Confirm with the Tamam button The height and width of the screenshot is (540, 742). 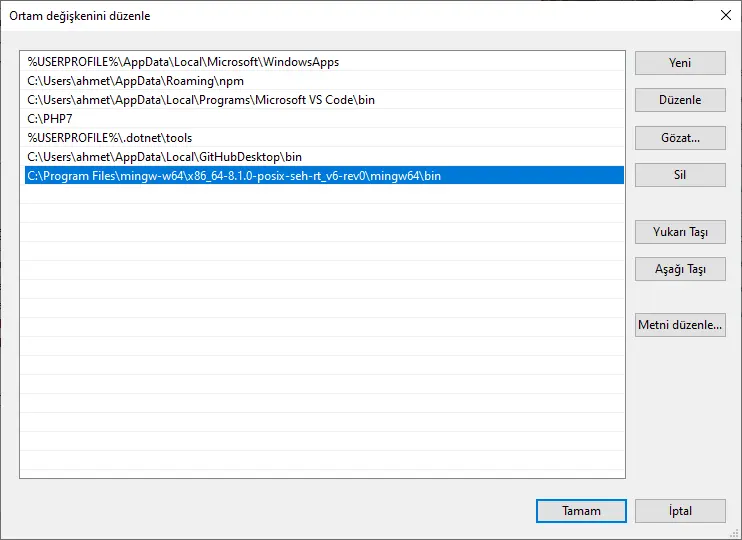coord(581,511)
